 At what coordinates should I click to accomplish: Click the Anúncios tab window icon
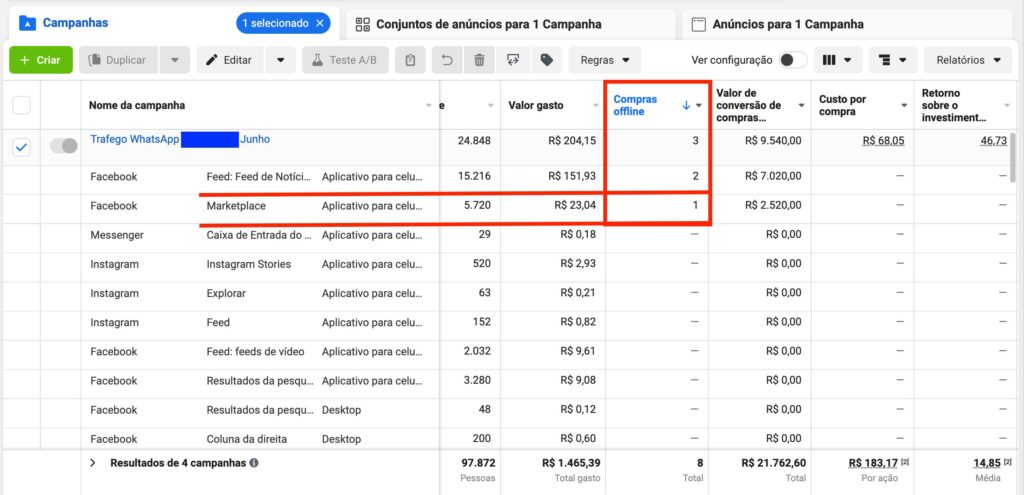point(699,25)
